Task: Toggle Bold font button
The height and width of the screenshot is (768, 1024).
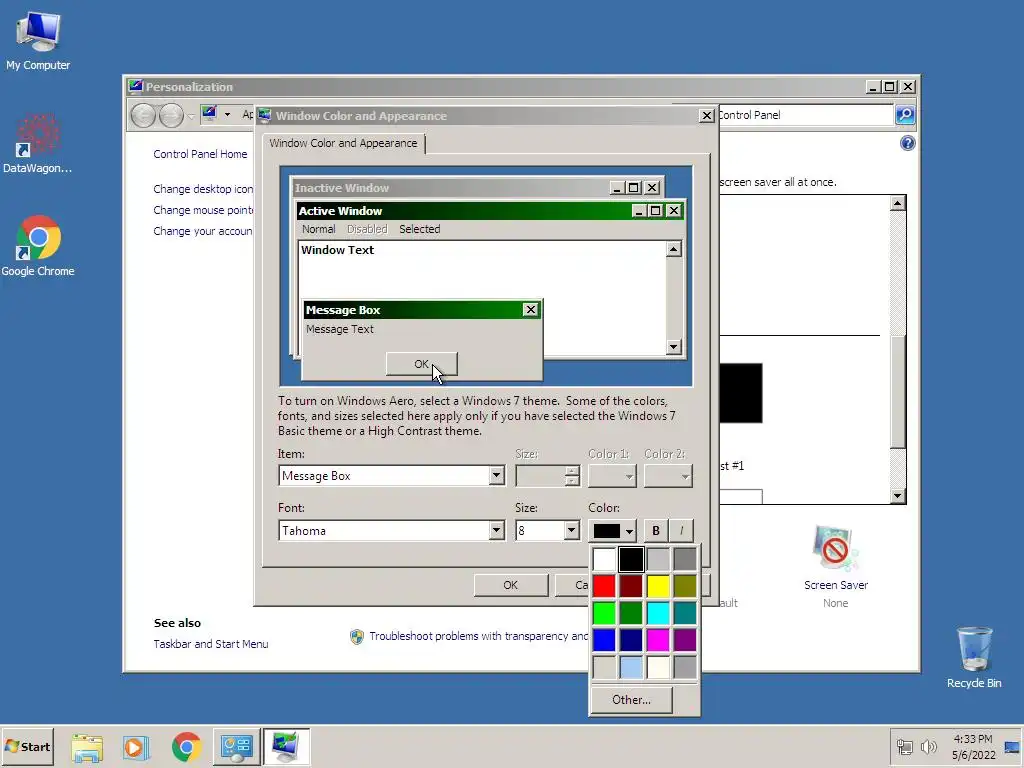Action: tap(656, 531)
